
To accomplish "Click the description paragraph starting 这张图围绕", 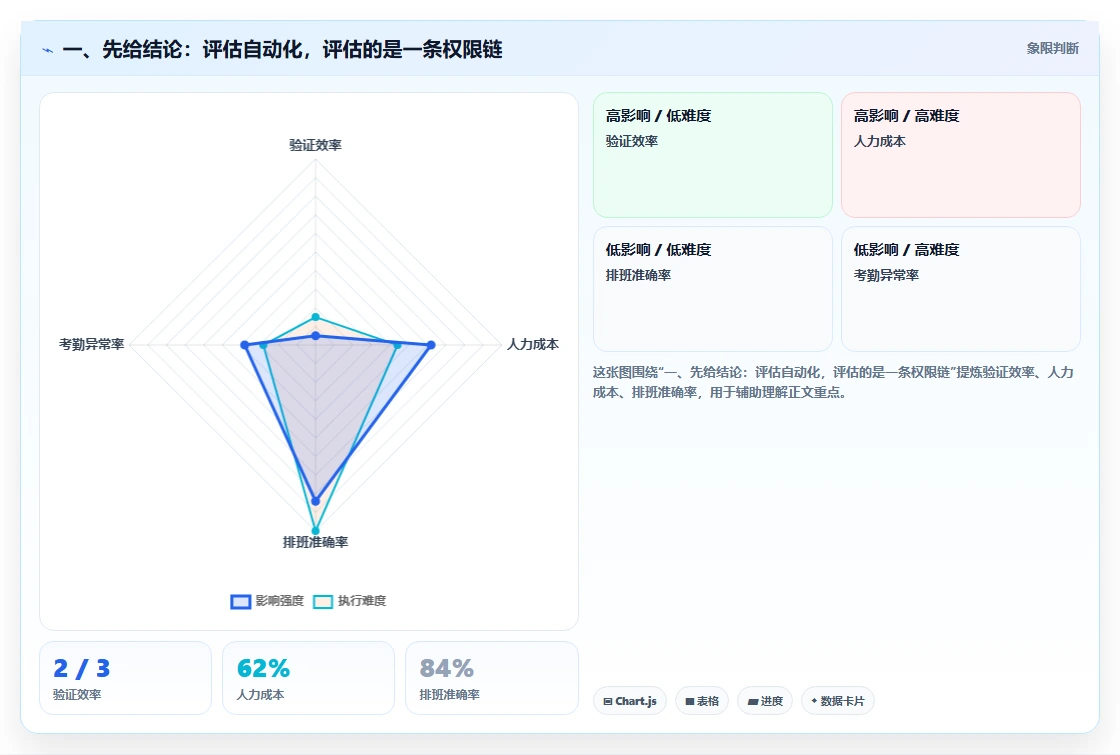I will click(x=833, y=382).
